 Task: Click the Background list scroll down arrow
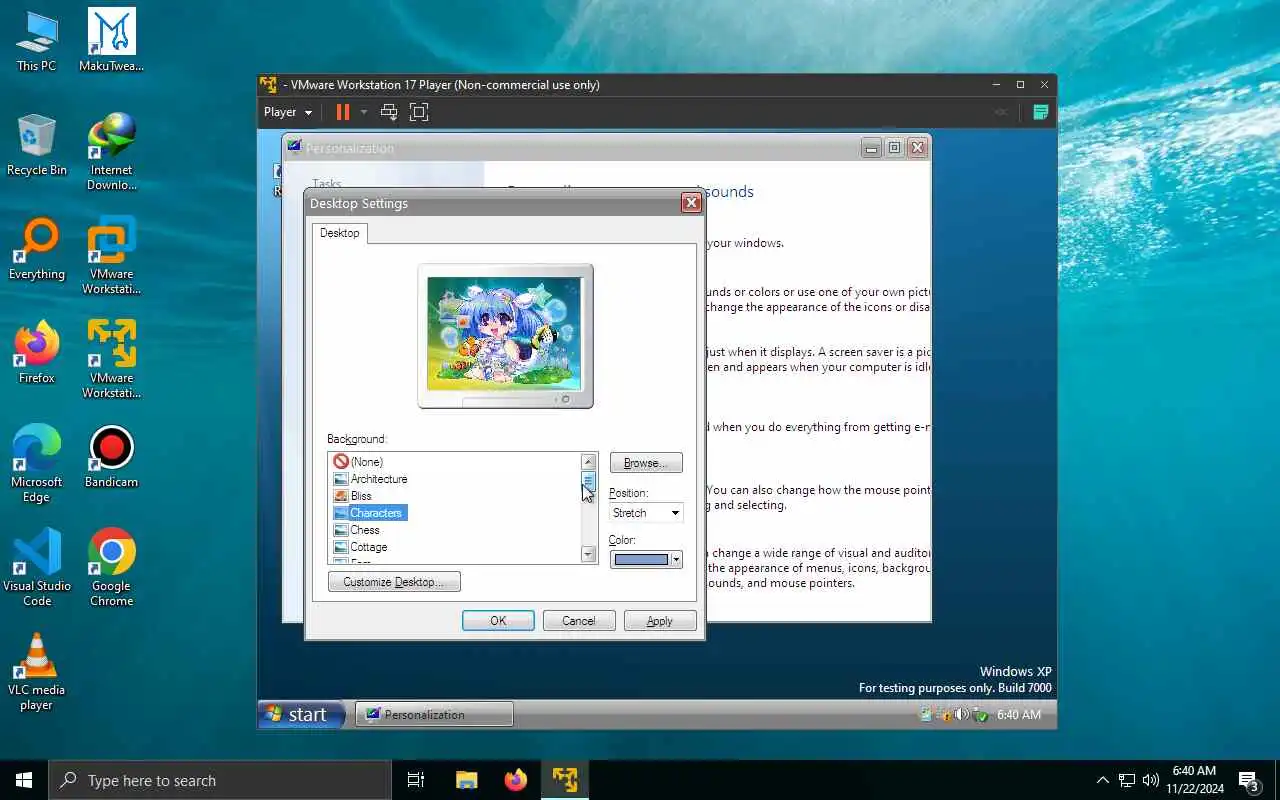click(x=588, y=554)
